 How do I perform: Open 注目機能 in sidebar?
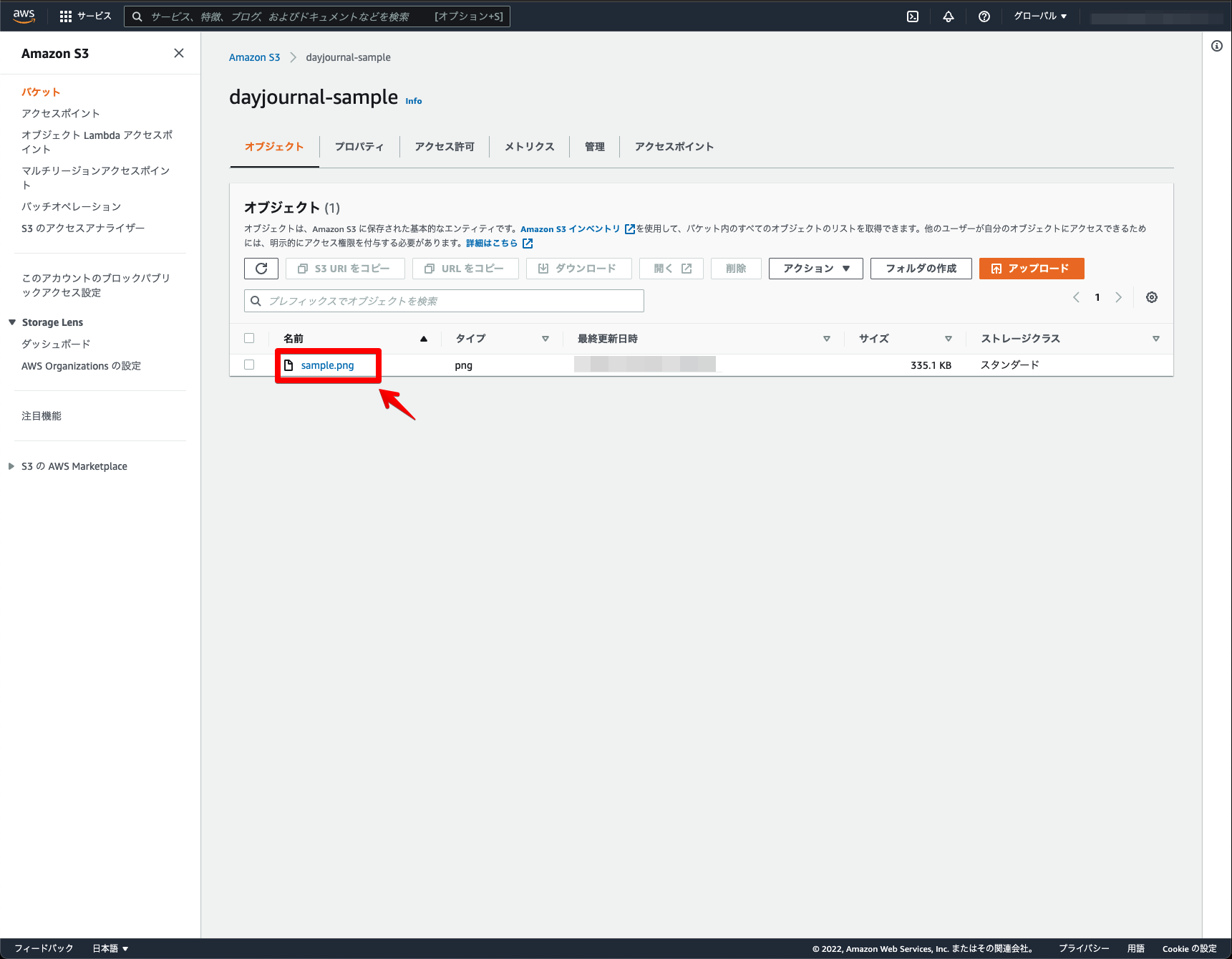(42, 416)
